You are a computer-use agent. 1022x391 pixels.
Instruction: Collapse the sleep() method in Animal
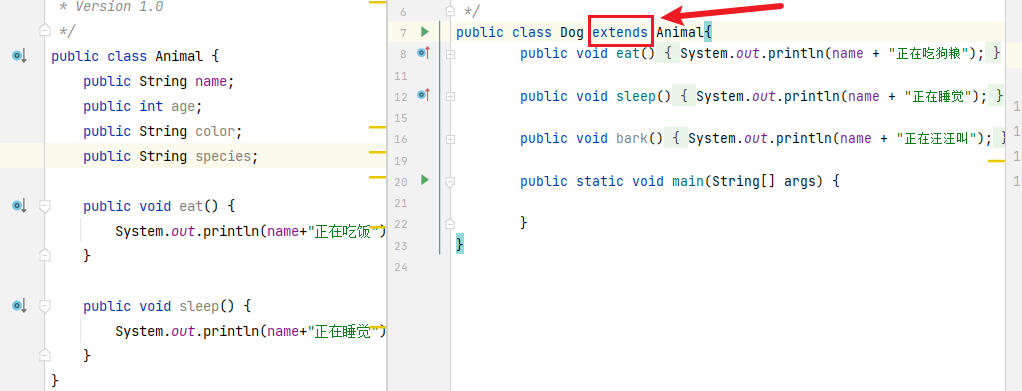(x=44, y=306)
